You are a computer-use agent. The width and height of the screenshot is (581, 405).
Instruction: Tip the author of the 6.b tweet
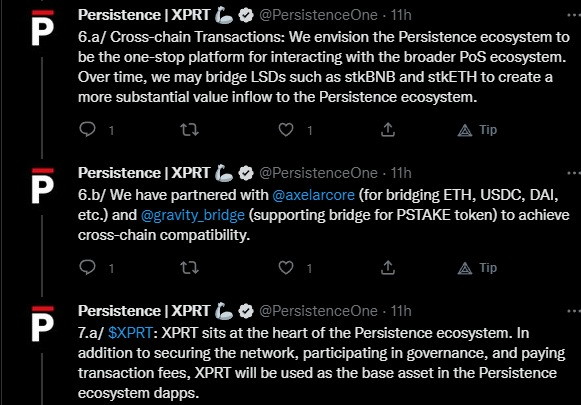pyautogui.click(x=477, y=268)
